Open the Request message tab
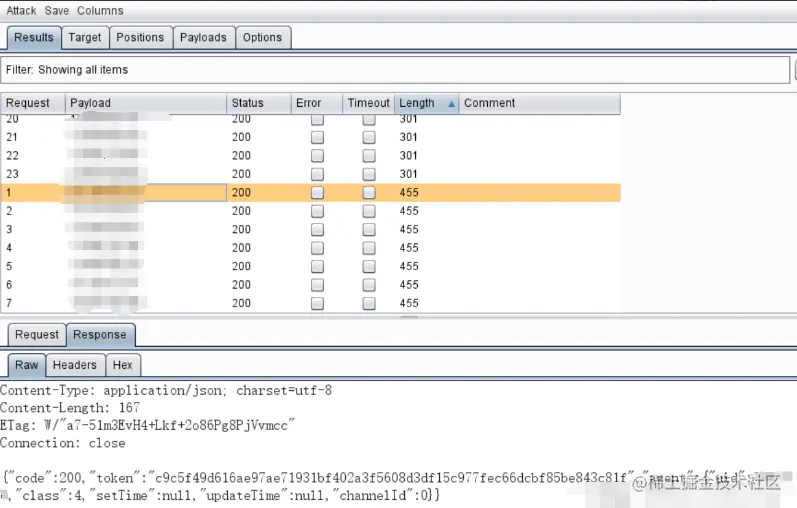 coord(37,335)
